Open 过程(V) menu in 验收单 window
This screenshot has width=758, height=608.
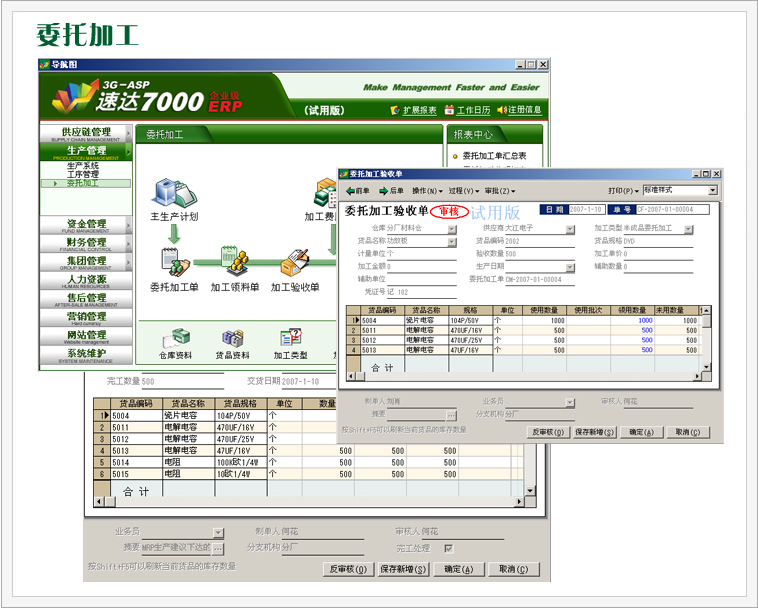pyautogui.click(x=464, y=191)
